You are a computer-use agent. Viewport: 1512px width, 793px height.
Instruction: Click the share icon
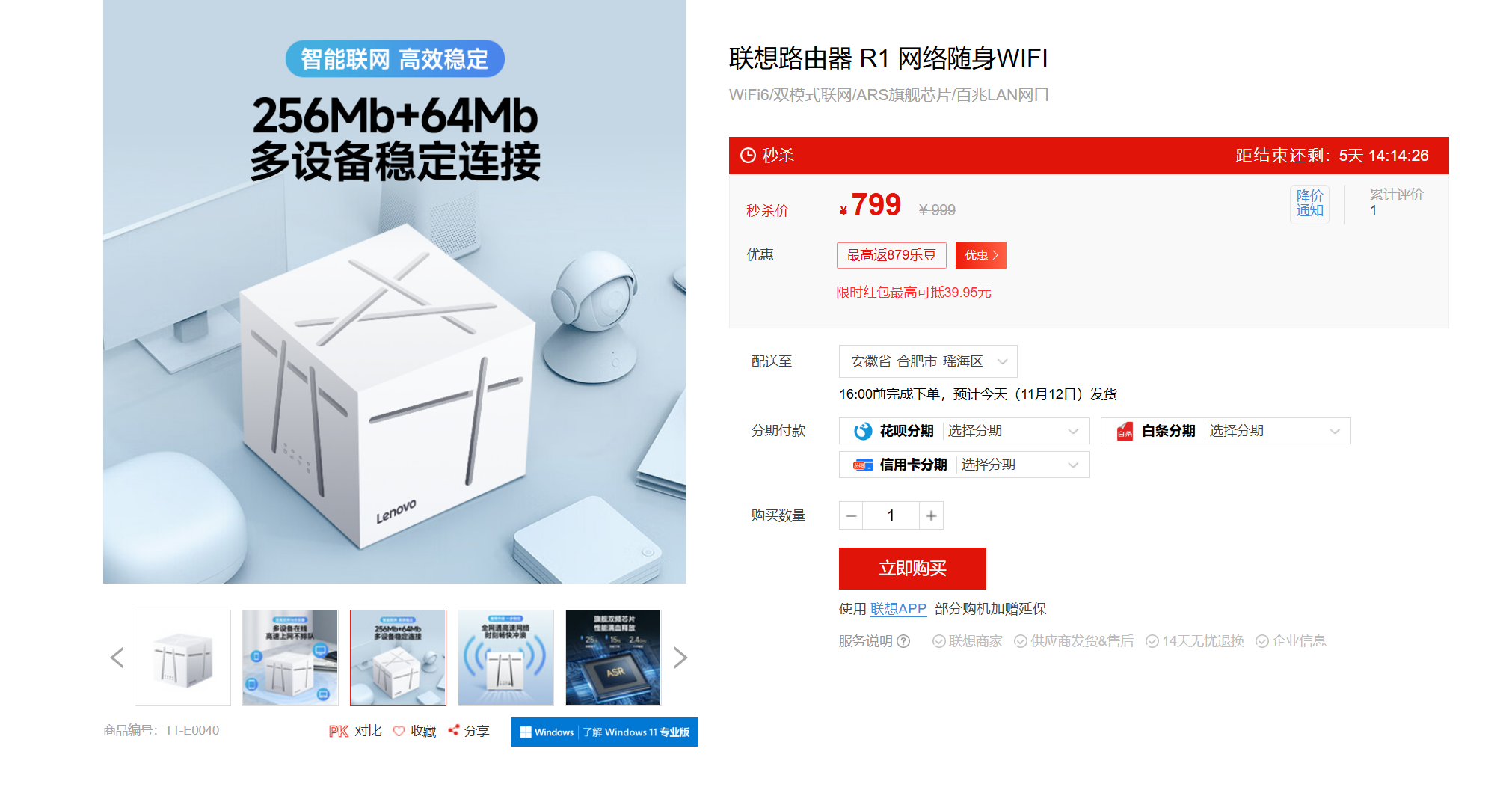[x=453, y=730]
